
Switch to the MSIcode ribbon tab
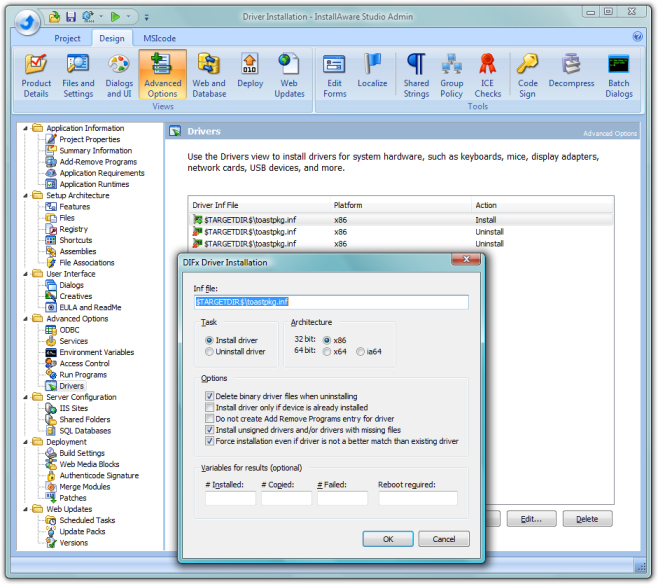159,38
